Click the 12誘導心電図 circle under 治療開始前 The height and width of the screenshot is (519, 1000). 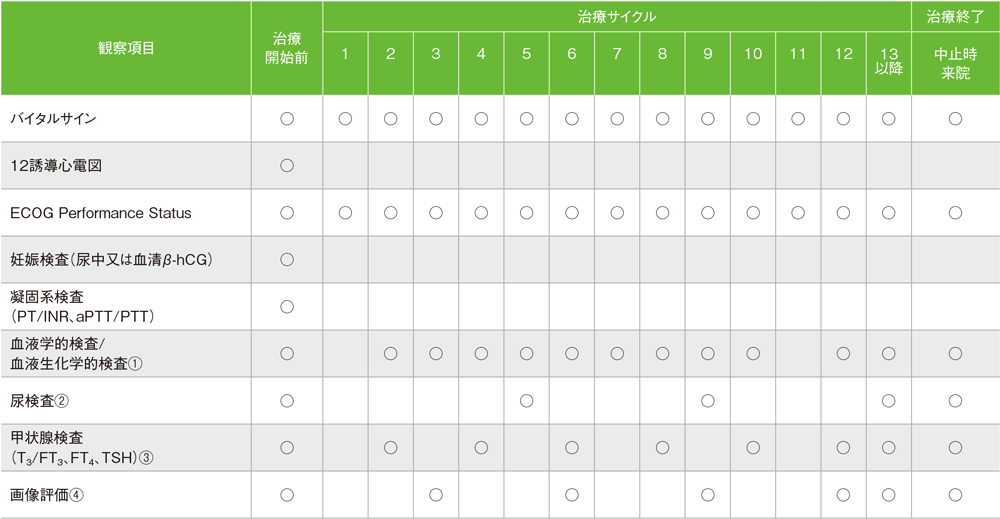coord(287,166)
